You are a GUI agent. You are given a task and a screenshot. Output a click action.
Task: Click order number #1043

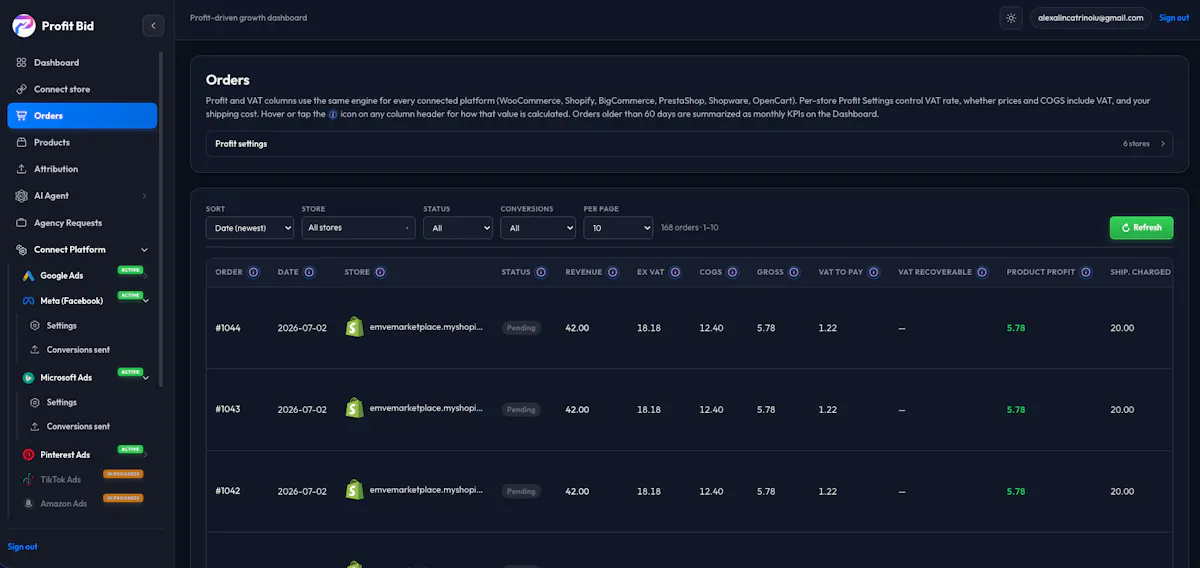point(228,410)
